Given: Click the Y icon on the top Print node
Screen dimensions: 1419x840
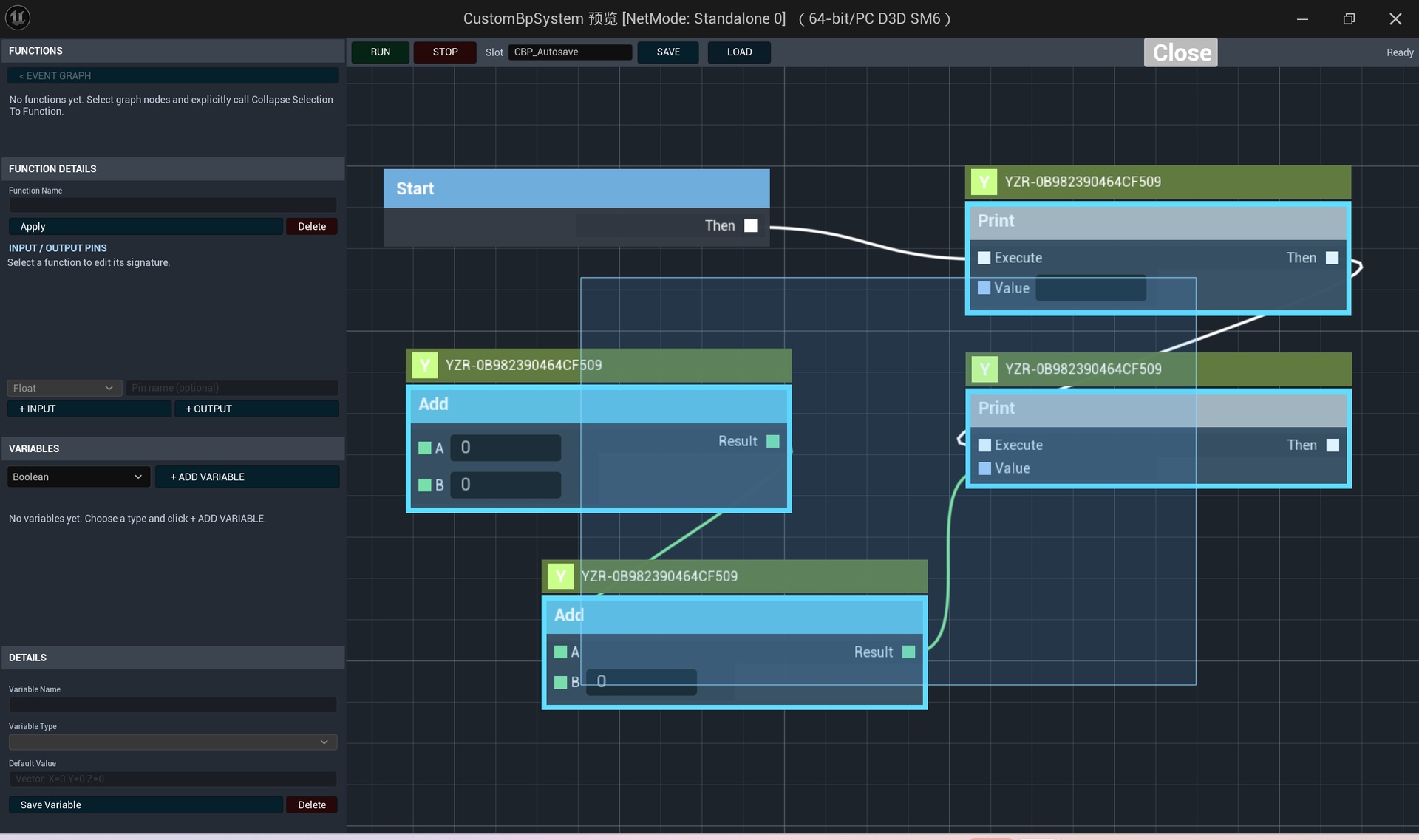Looking at the screenshot, I should click(x=984, y=182).
